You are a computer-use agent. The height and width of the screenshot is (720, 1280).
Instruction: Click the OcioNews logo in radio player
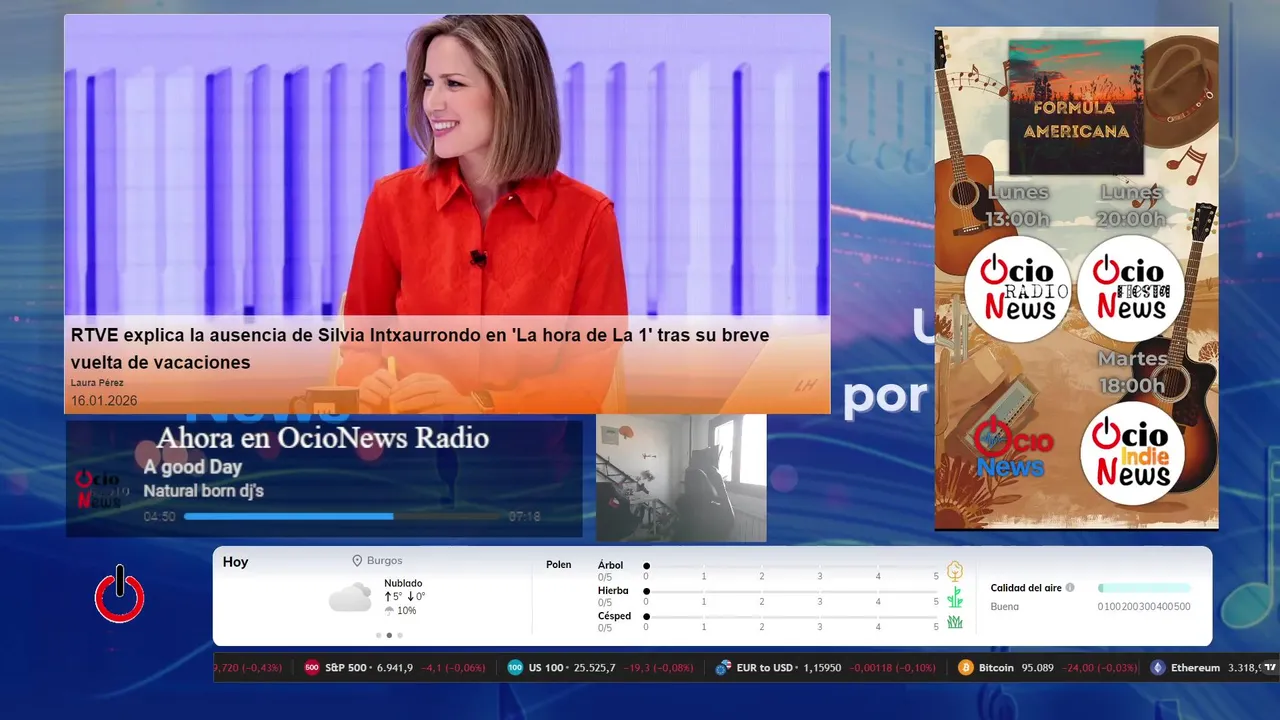(x=101, y=489)
